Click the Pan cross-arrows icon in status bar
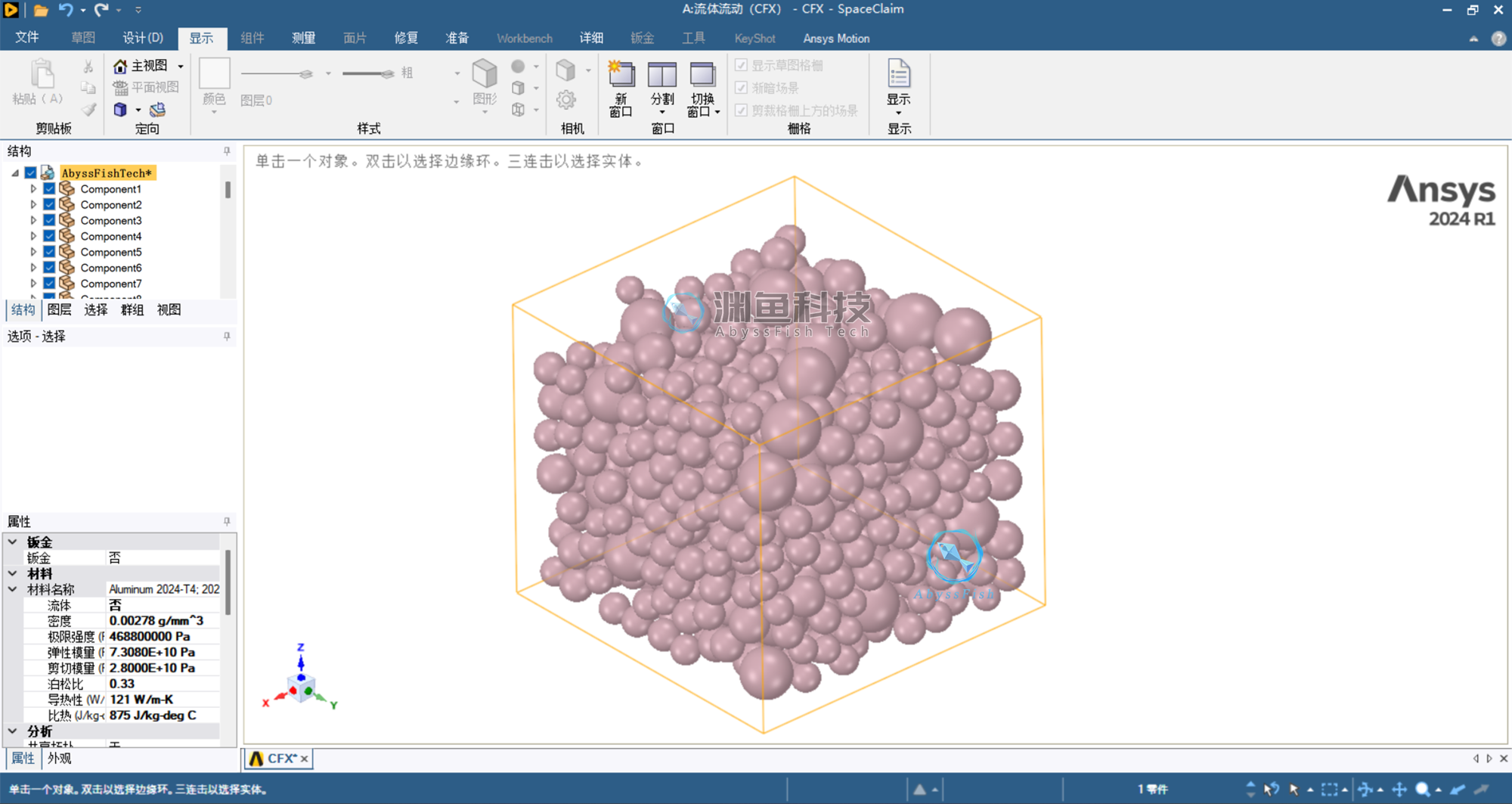 pyautogui.click(x=1399, y=789)
